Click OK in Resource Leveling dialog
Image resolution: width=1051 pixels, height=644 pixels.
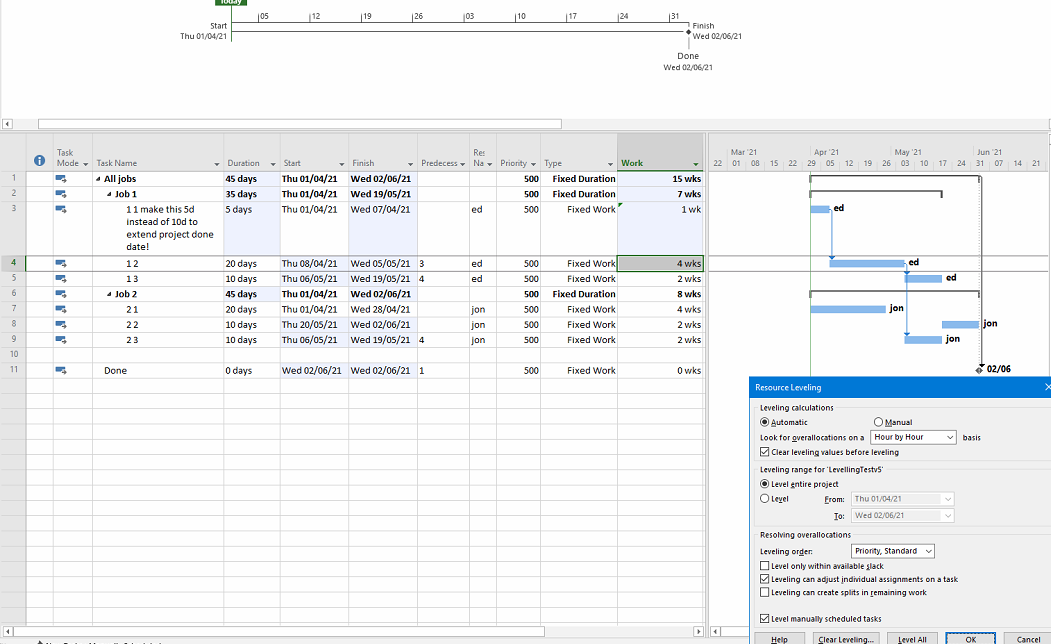pos(971,639)
